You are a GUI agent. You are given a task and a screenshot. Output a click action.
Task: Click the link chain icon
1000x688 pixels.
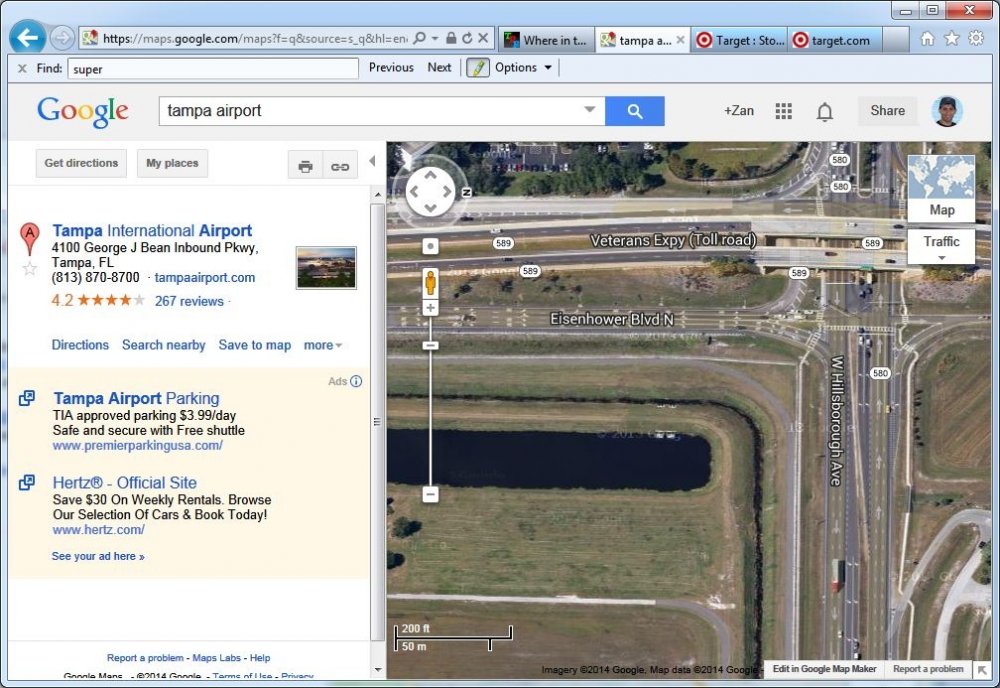[x=340, y=166]
